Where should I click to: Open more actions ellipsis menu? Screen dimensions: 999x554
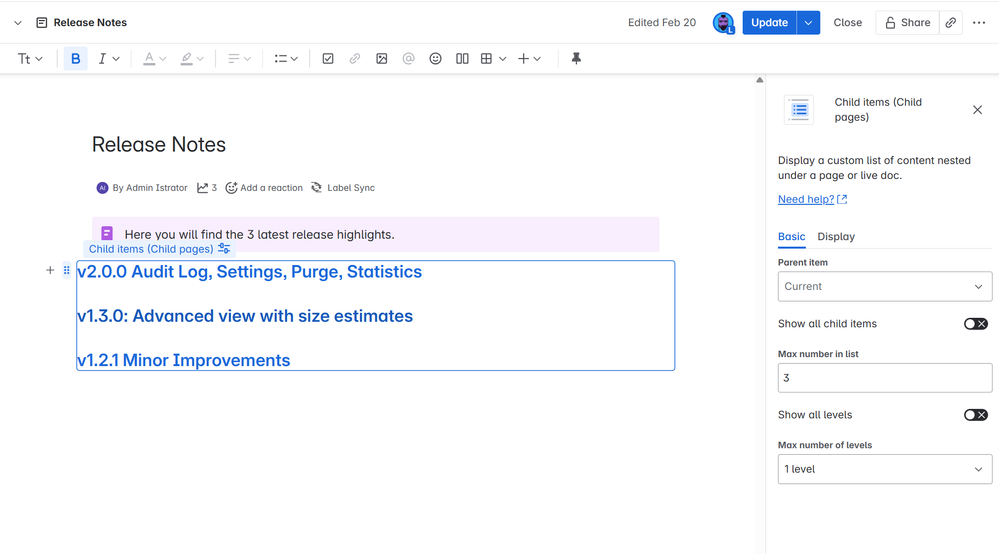pyautogui.click(x=979, y=22)
